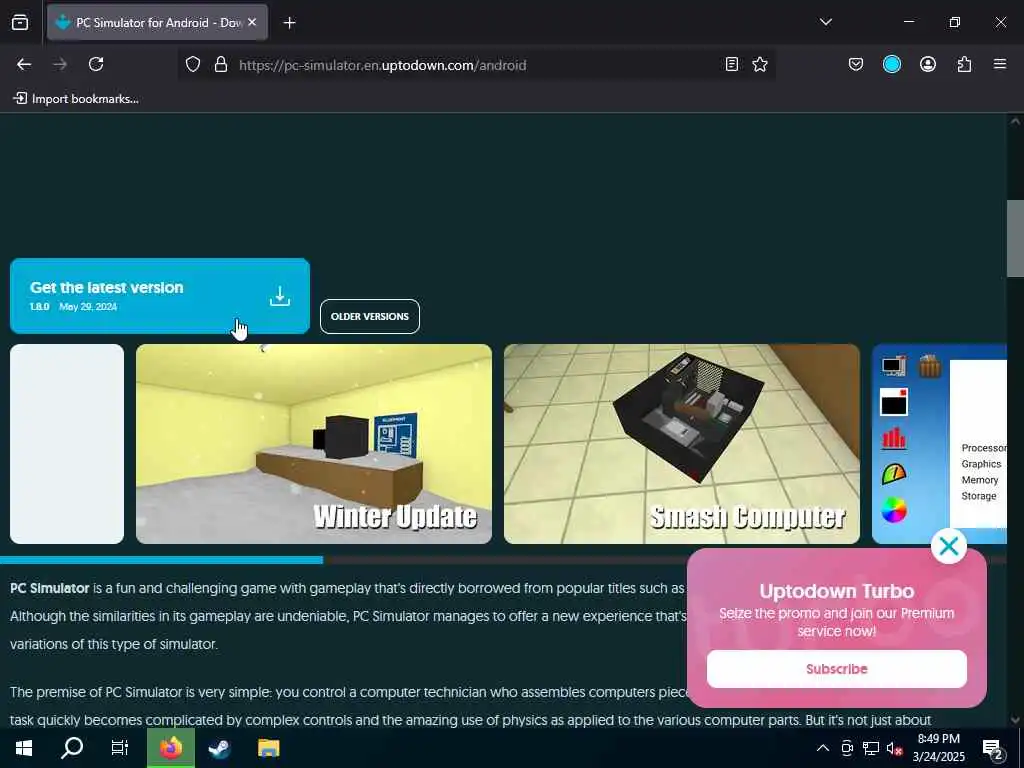Show hidden system tray icons
1024x768 pixels.
(x=823, y=748)
